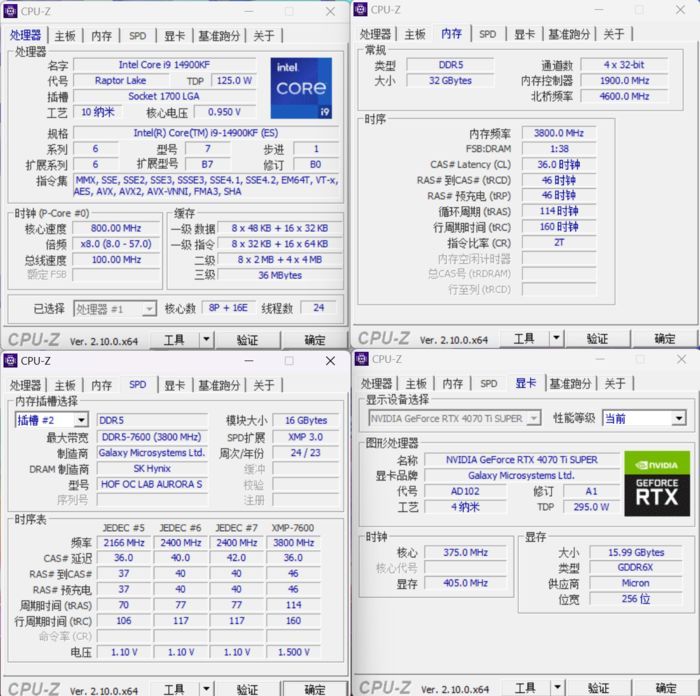
Task: Click 验证 button in graphics window
Action: tap(599, 688)
